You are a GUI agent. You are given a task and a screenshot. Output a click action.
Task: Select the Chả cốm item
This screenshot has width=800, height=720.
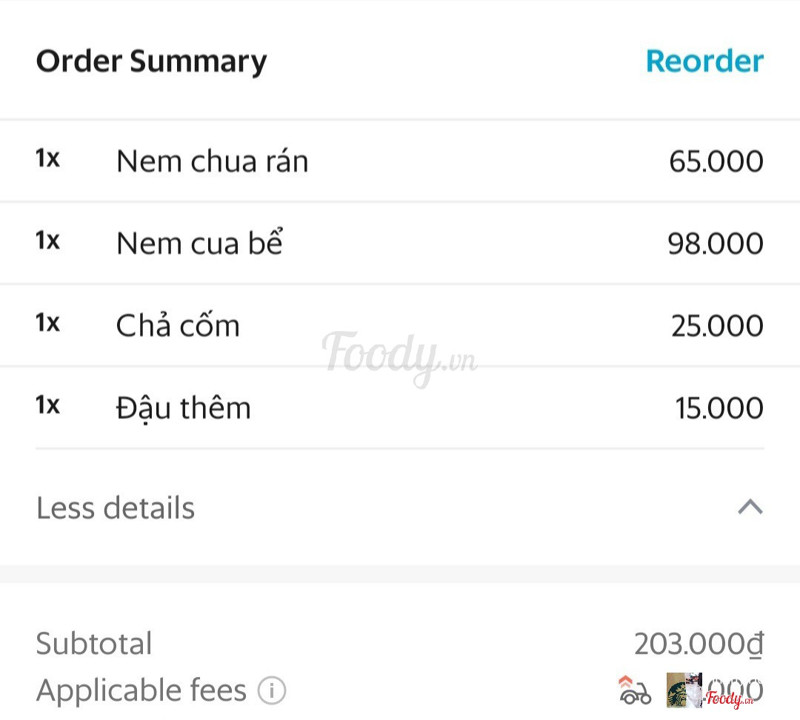click(178, 326)
